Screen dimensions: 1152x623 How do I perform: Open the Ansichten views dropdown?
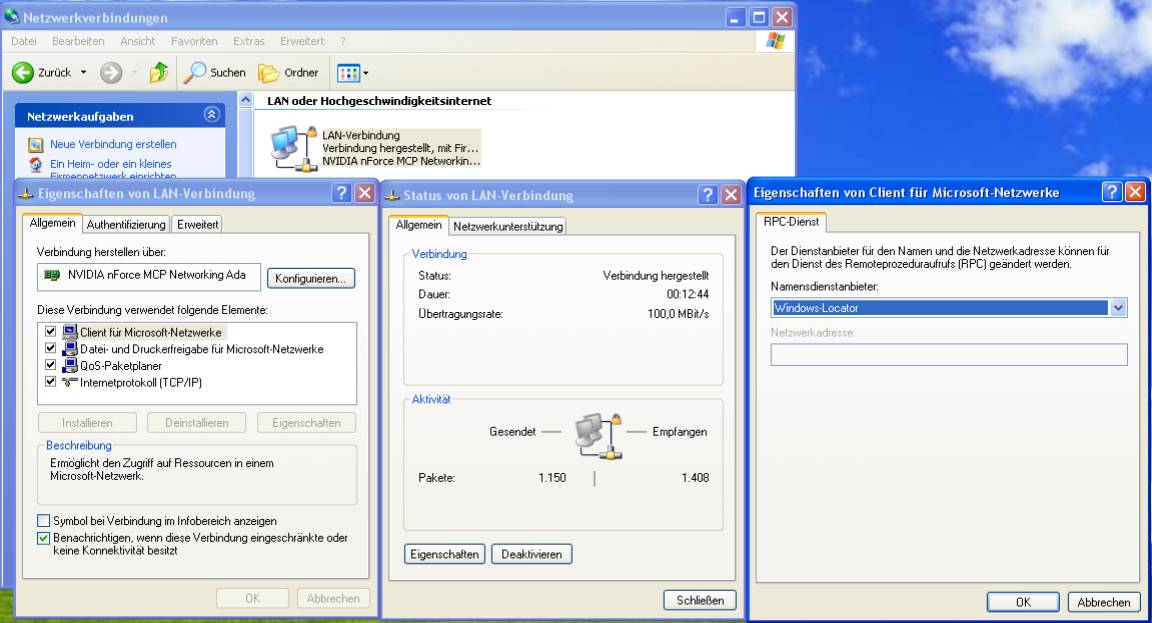(353, 73)
